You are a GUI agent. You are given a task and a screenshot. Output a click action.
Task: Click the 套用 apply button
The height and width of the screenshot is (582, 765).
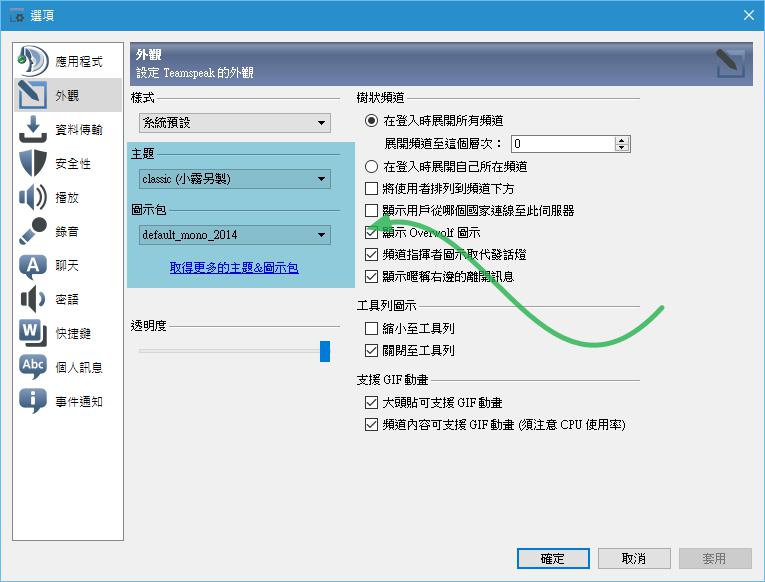click(x=715, y=559)
